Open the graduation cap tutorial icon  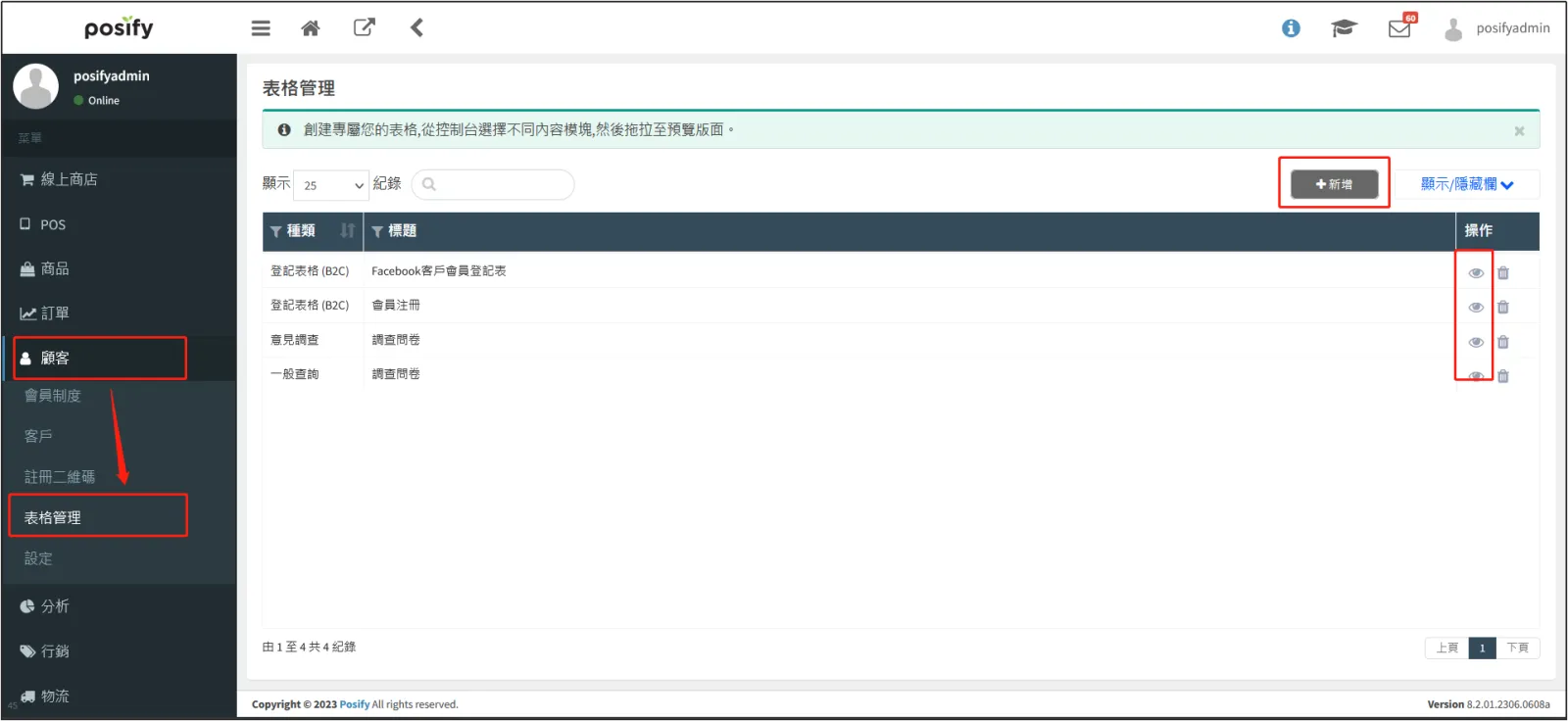[x=1344, y=28]
